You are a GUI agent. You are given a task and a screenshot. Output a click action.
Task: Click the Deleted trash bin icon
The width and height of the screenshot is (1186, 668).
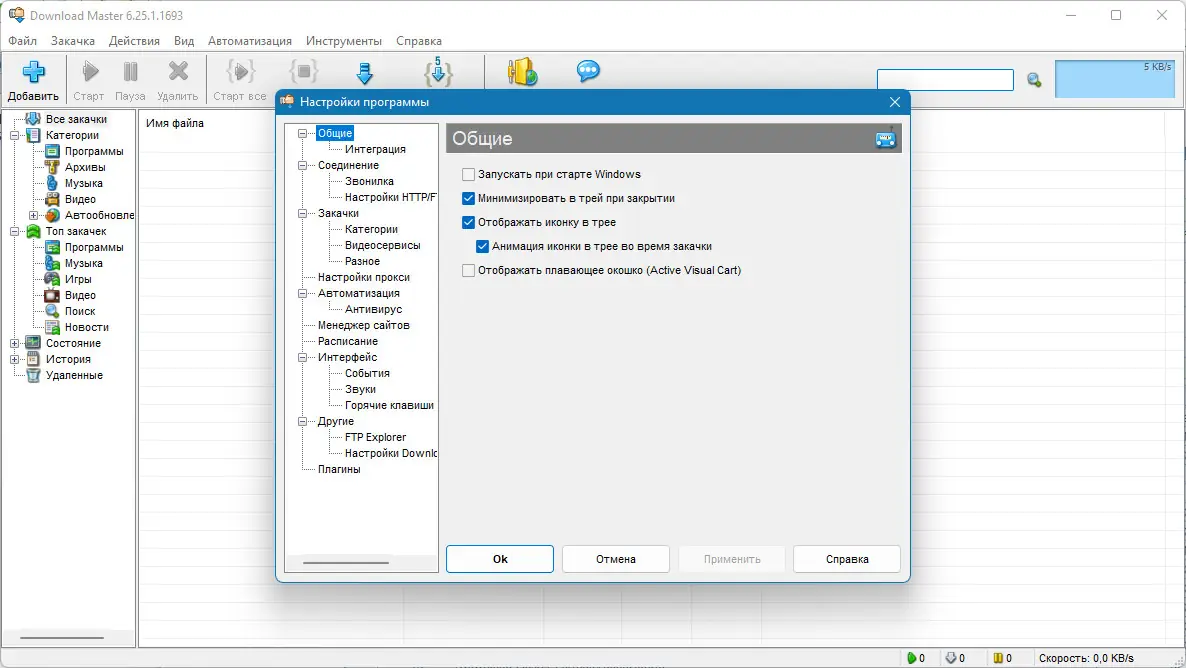pos(33,375)
